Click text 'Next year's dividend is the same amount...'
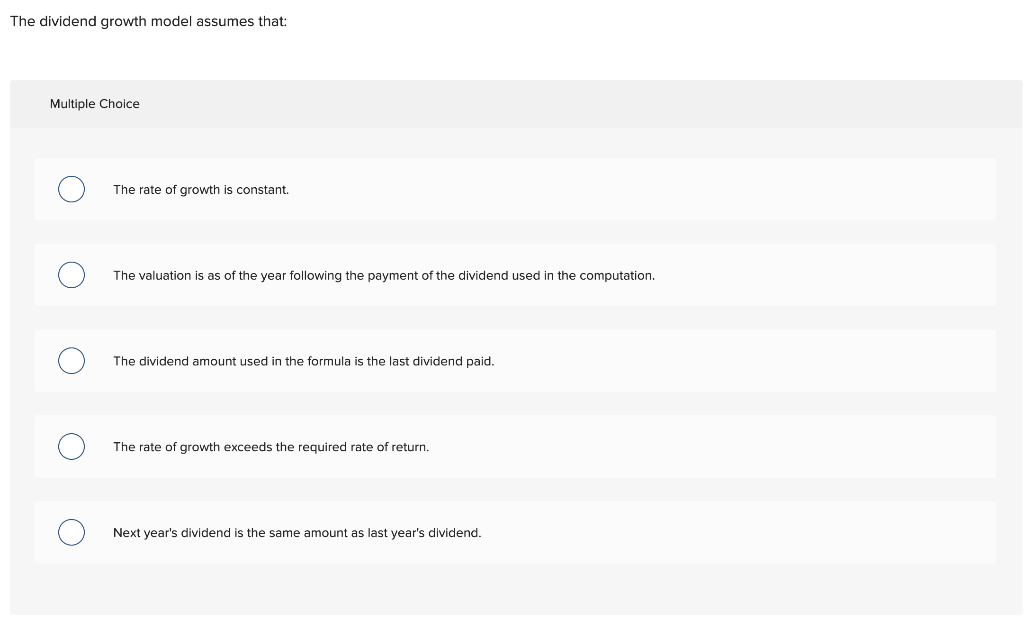 297,533
